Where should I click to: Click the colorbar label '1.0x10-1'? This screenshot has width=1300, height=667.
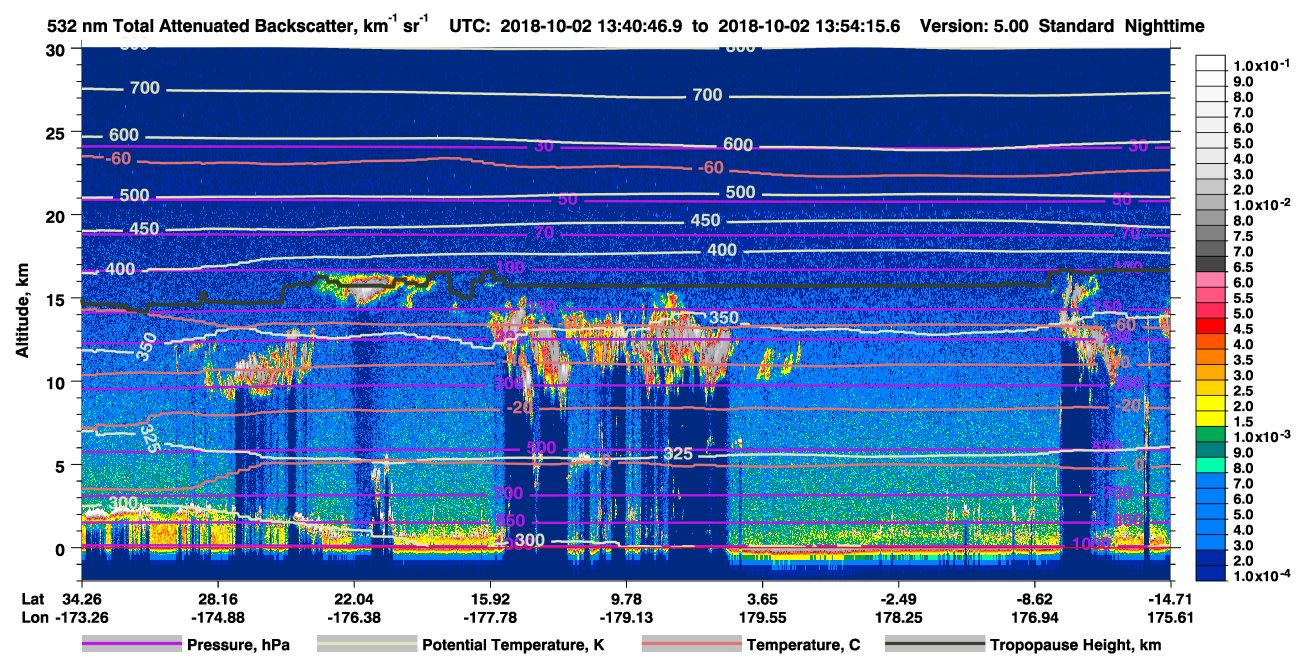coord(1261,64)
